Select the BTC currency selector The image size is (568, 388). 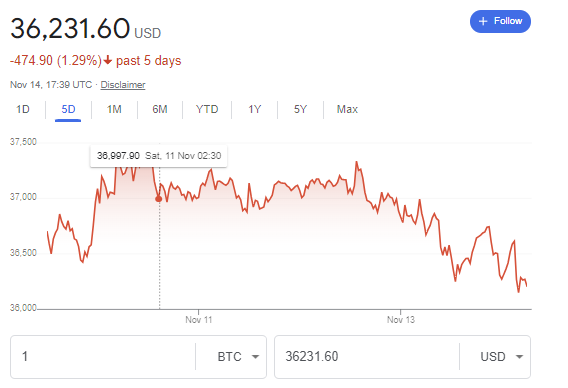pos(238,357)
